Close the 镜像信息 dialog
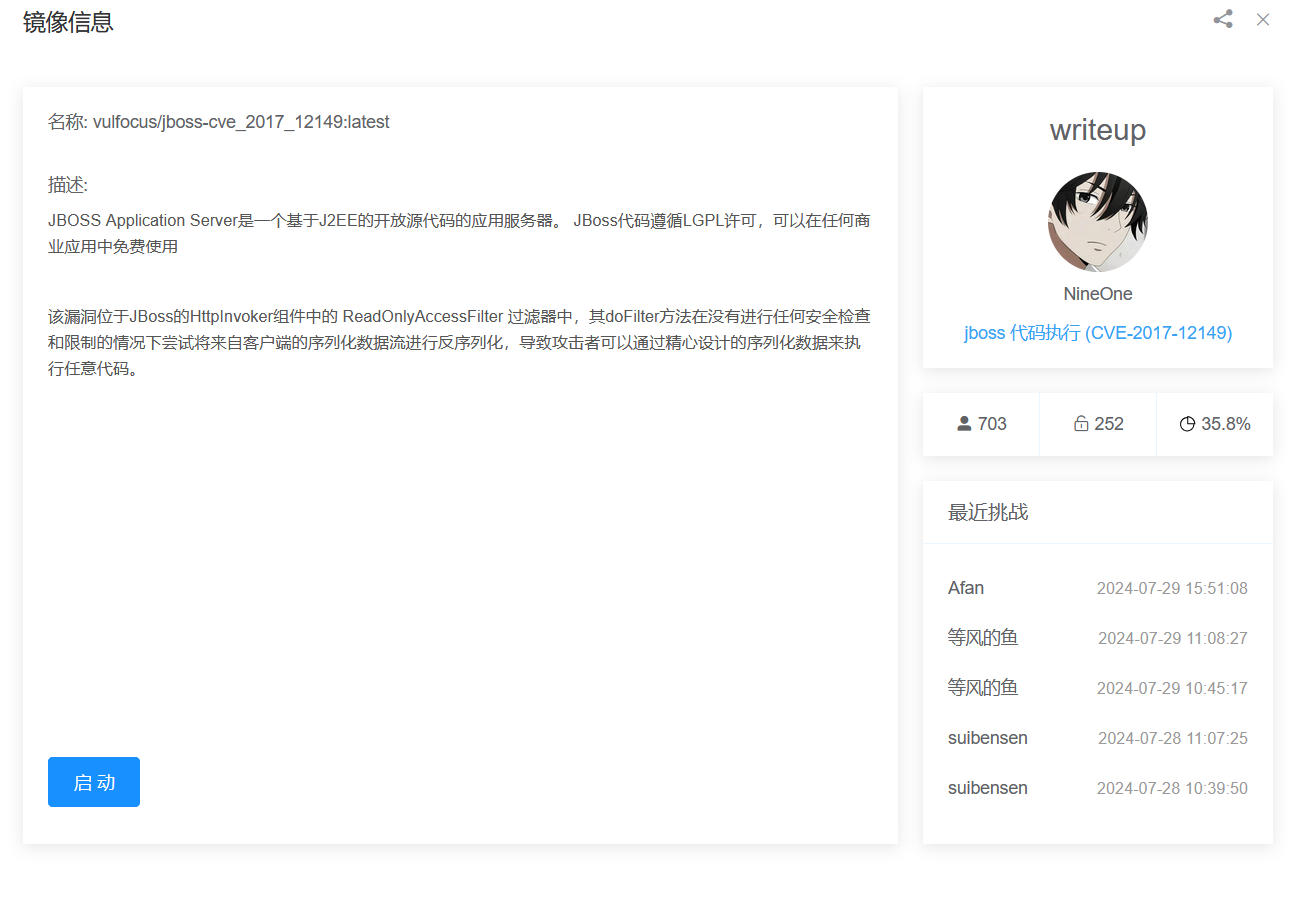This screenshot has width=1289, height=900. point(1263,19)
